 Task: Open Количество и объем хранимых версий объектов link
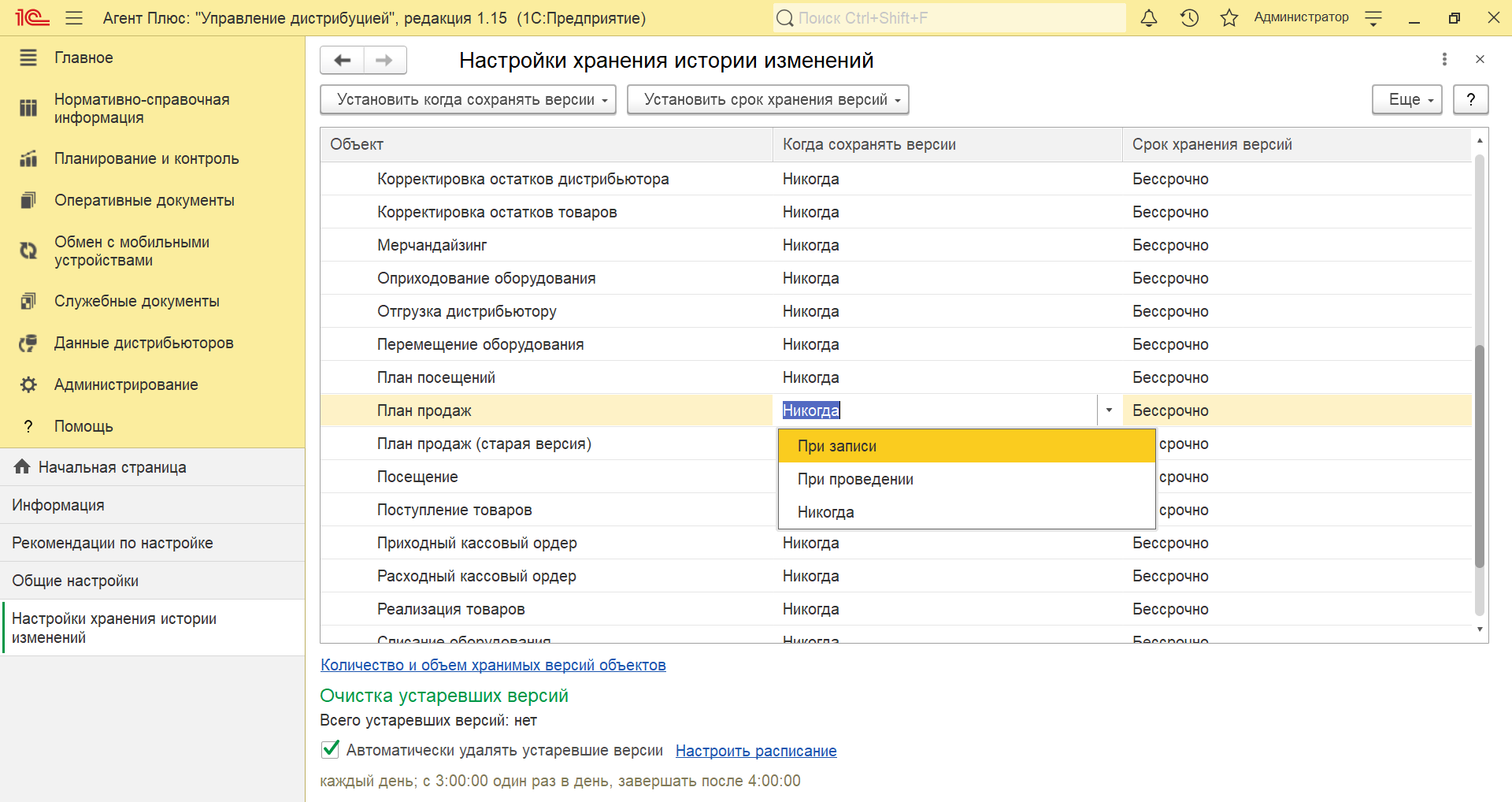tap(493, 665)
